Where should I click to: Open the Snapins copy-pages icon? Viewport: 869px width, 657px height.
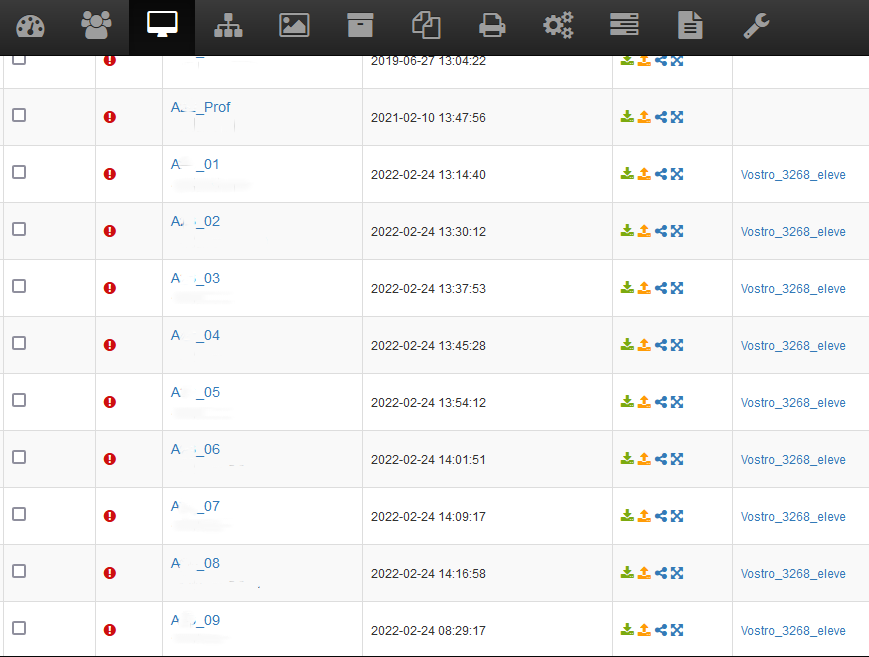[426, 25]
